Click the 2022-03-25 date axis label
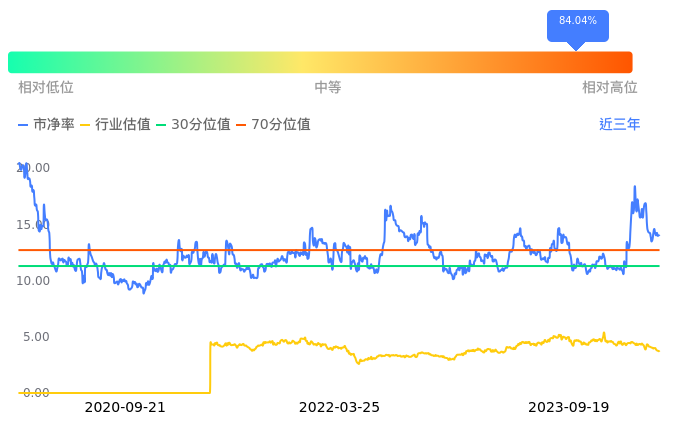Screen dimensions: 686x442 (339, 407)
